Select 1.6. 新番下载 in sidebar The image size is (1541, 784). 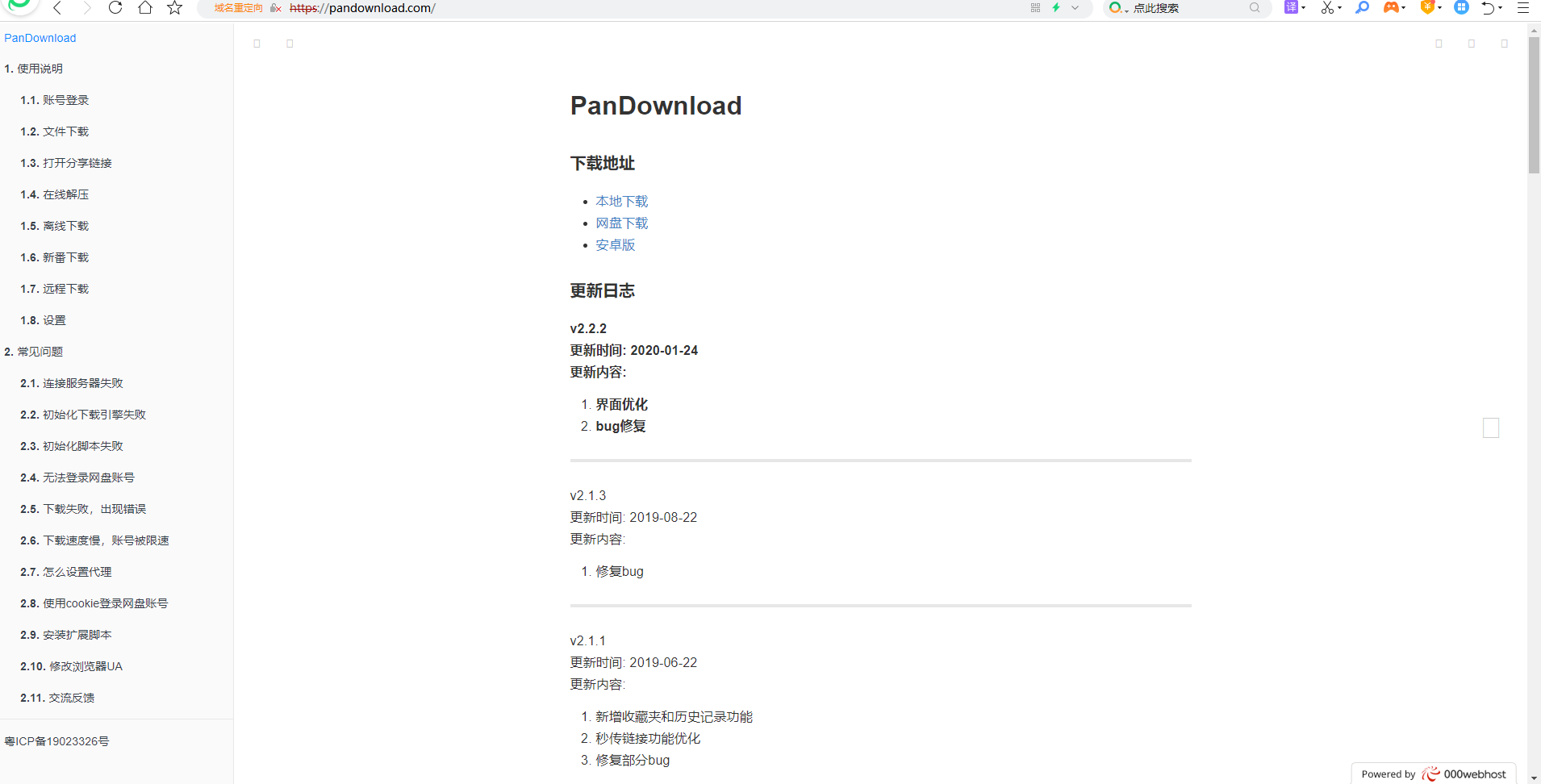click(x=55, y=257)
